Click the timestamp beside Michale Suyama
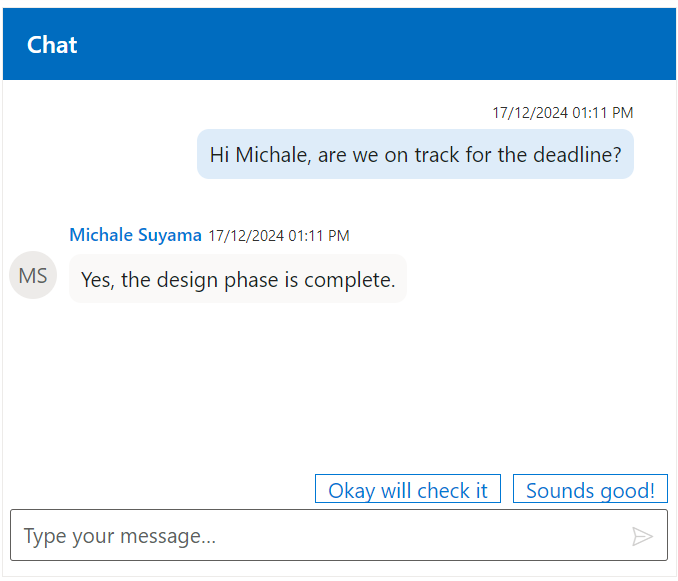Image resolution: width=678 pixels, height=581 pixels. point(278,236)
